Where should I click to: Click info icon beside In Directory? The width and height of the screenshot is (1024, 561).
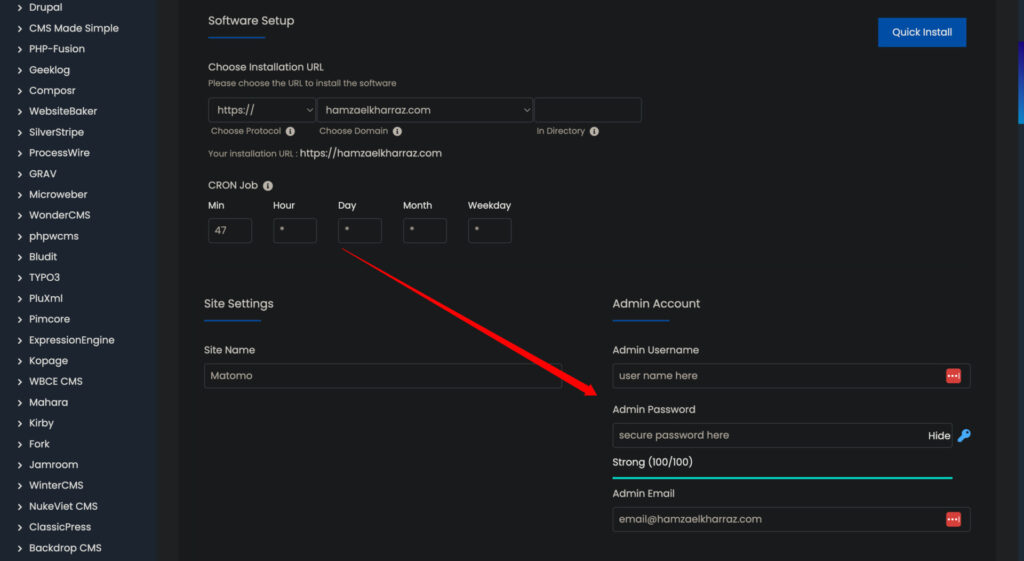(594, 131)
